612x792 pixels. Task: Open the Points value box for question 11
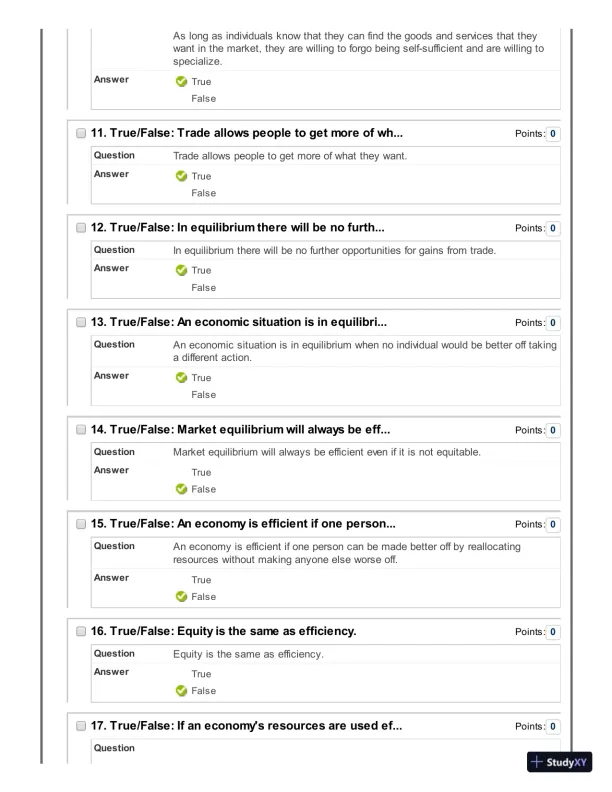click(x=553, y=133)
